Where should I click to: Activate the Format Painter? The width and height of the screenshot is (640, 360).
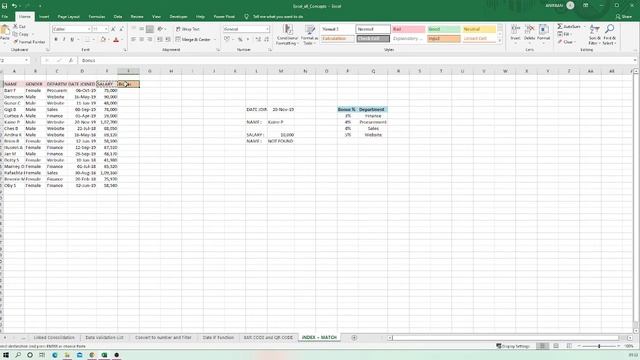(x=29, y=42)
